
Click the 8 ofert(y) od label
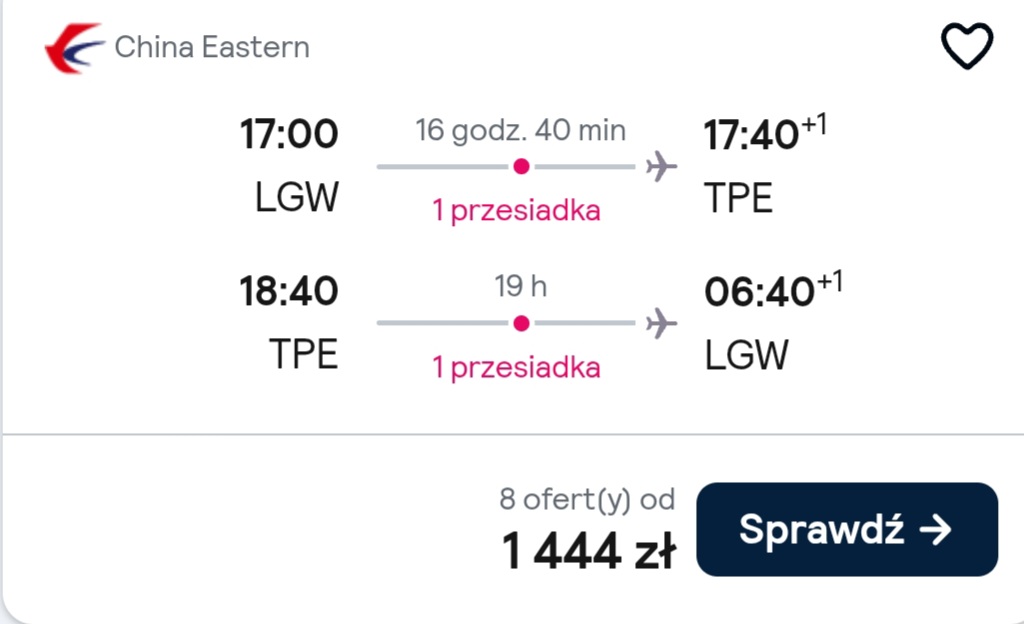click(x=587, y=500)
